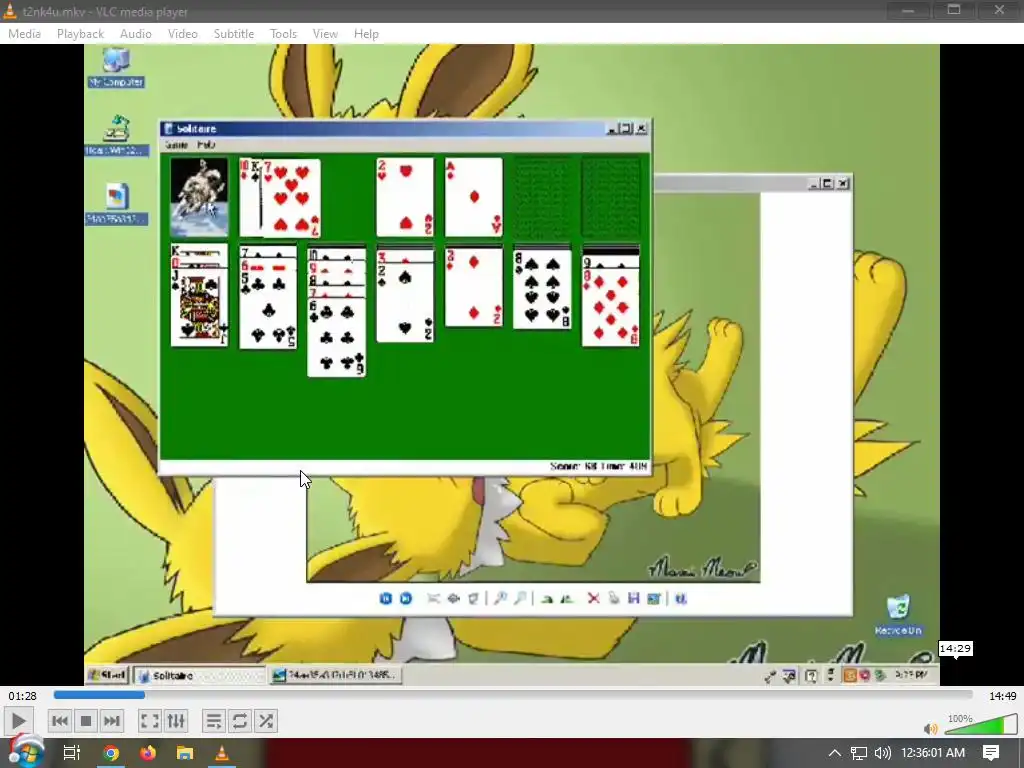
Task: Open the Action Center notifications
Action: point(991,753)
